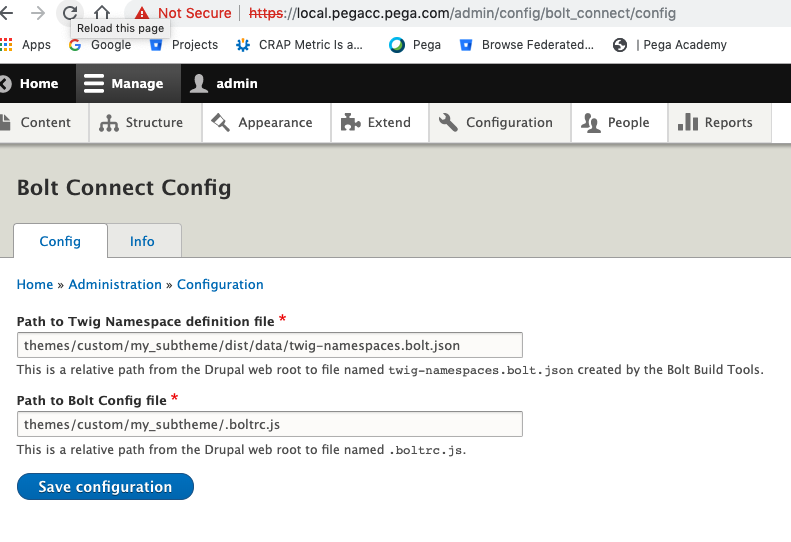Image resolution: width=791 pixels, height=542 pixels.
Task: Click the browser forward arrow
Action: click(38, 13)
